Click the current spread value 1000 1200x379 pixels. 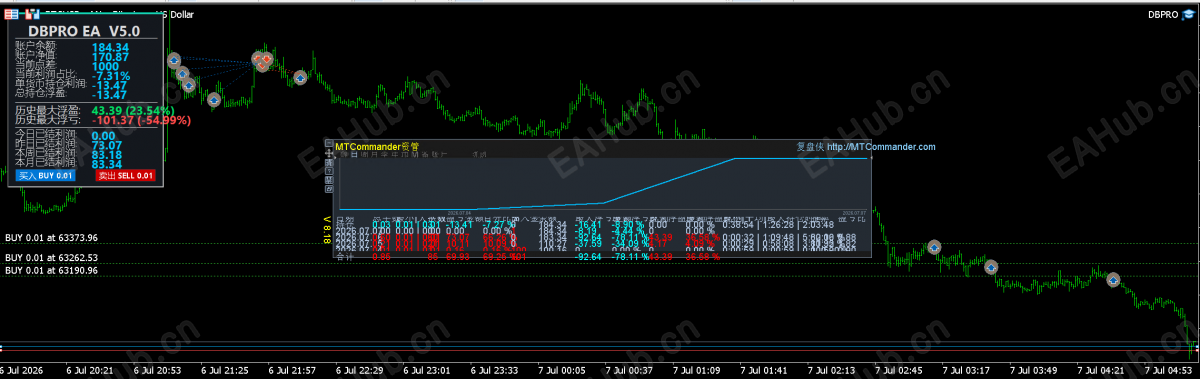click(x=106, y=66)
